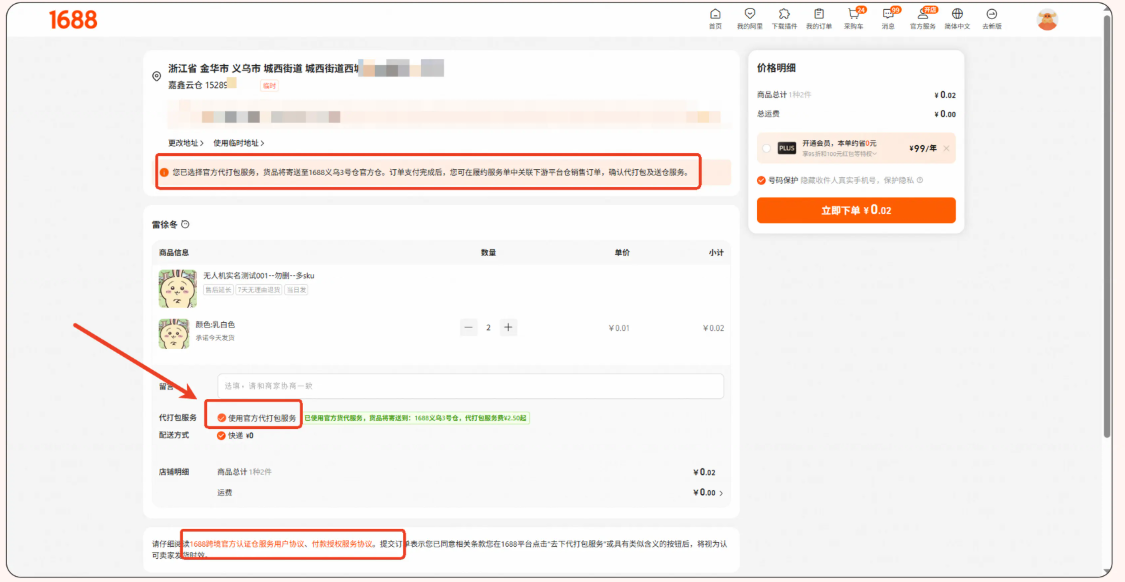Click the icon beside shop name 雷徐冬
Screen dimensions: 1125x582
[x=185, y=225]
